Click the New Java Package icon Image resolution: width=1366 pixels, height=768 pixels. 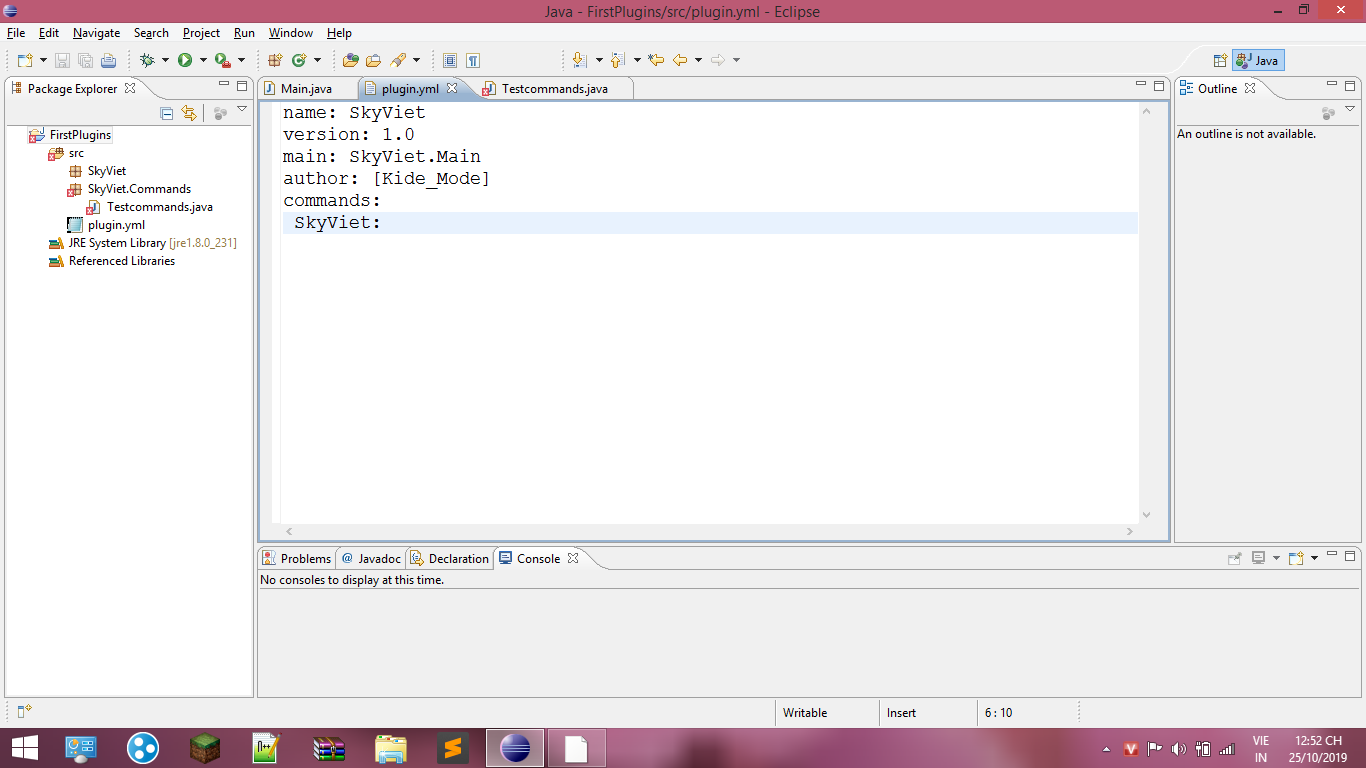275,60
